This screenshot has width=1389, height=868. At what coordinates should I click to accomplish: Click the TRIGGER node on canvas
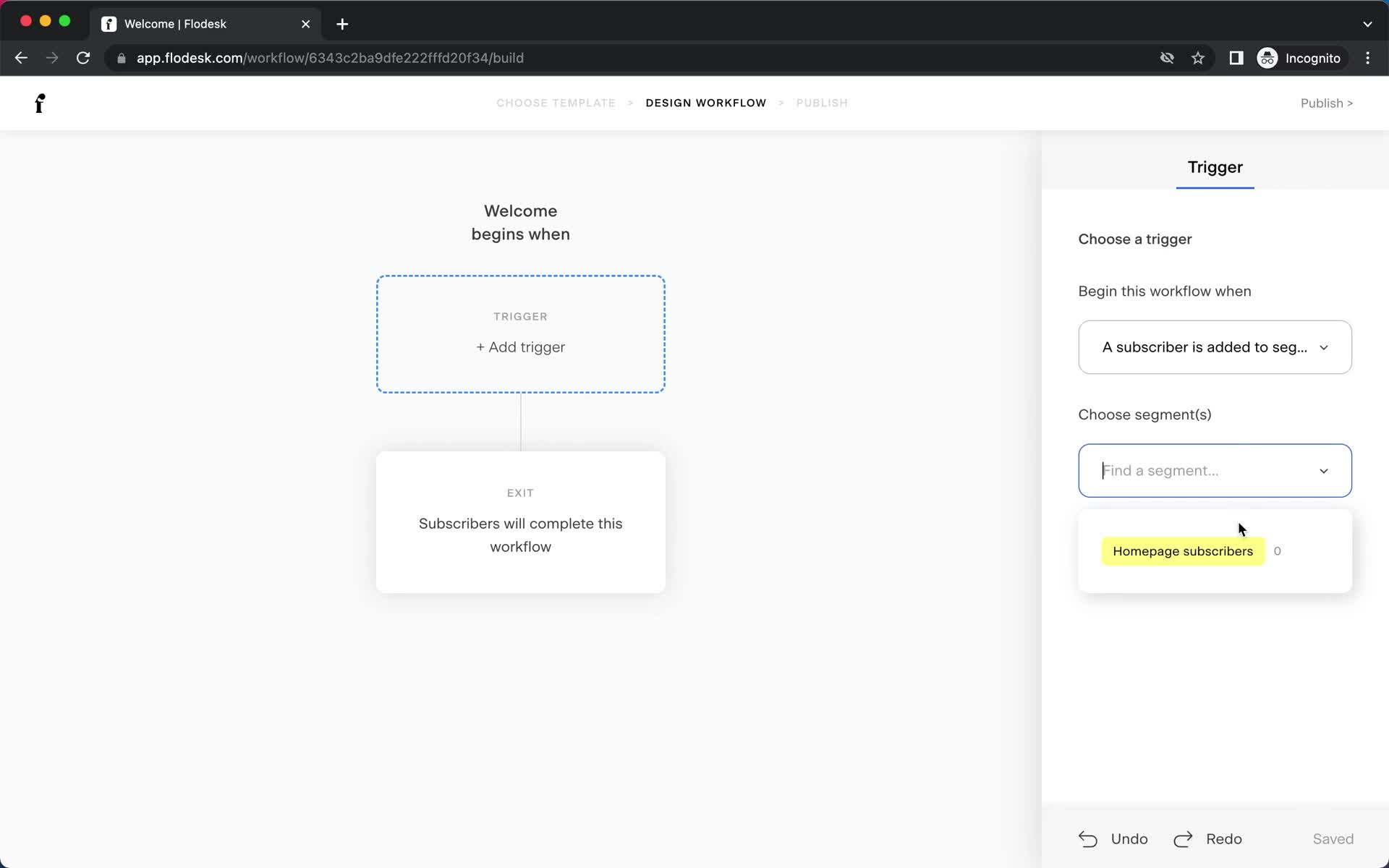520,333
